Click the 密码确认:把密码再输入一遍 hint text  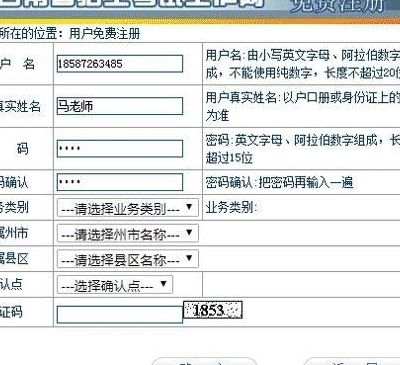[x=279, y=182]
